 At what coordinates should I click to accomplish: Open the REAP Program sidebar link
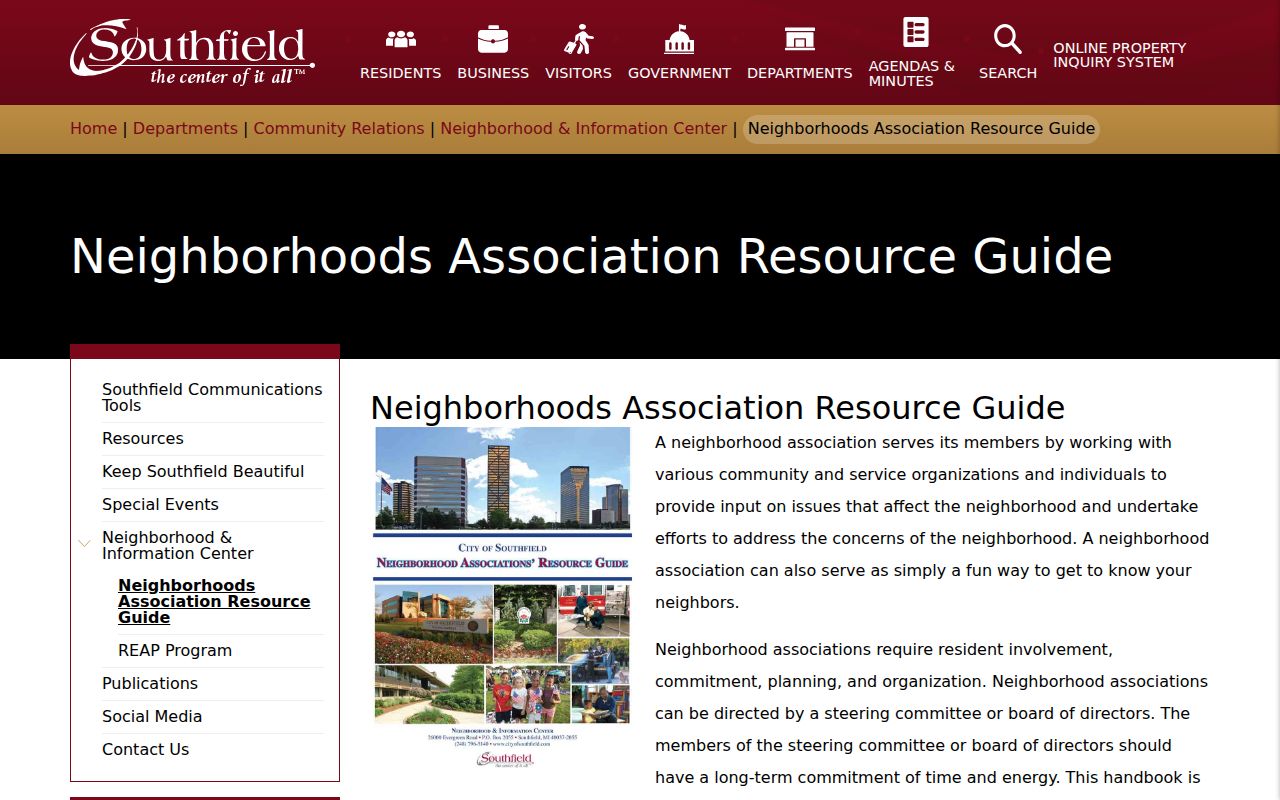pos(175,650)
